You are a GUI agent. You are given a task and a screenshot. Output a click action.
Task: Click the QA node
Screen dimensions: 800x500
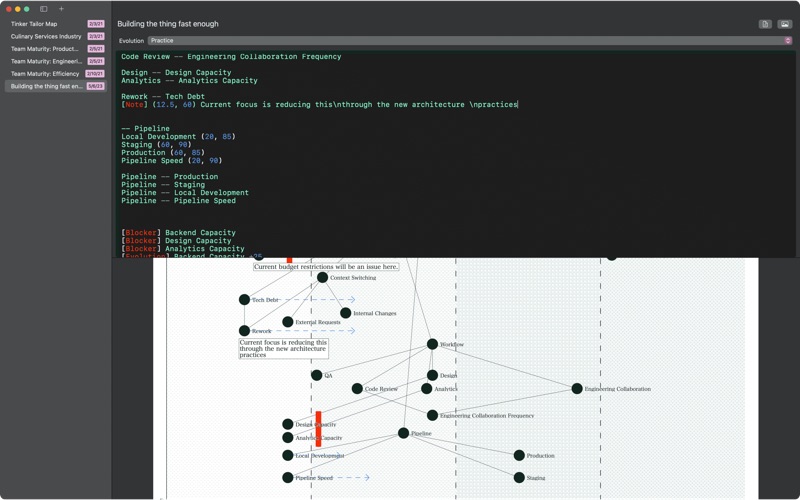[x=316, y=375]
